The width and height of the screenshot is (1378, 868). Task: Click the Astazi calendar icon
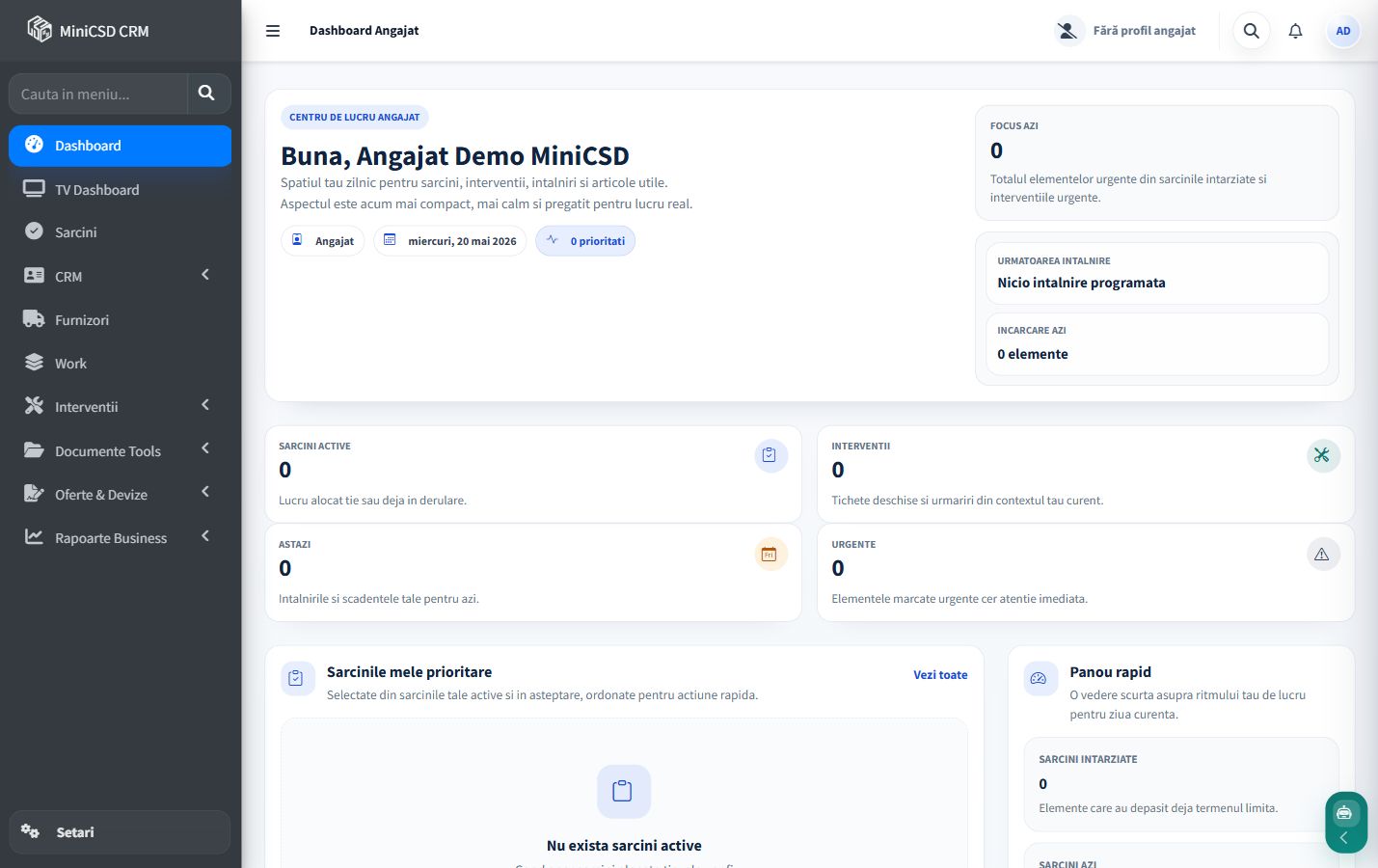click(x=770, y=554)
